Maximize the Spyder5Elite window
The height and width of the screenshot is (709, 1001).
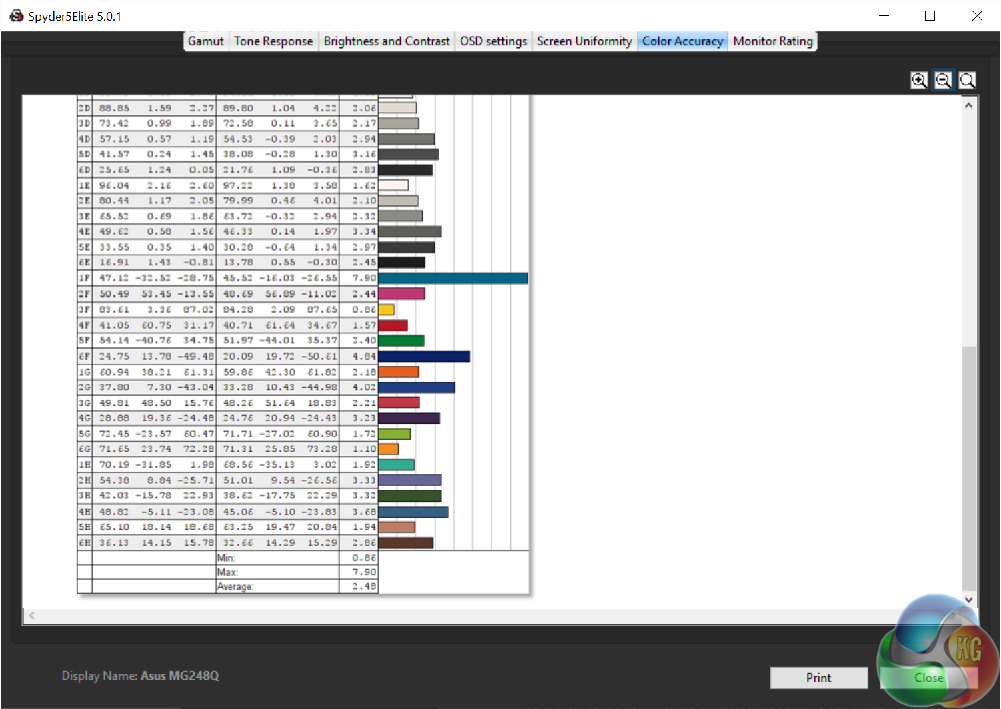click(x=930, y=16)
